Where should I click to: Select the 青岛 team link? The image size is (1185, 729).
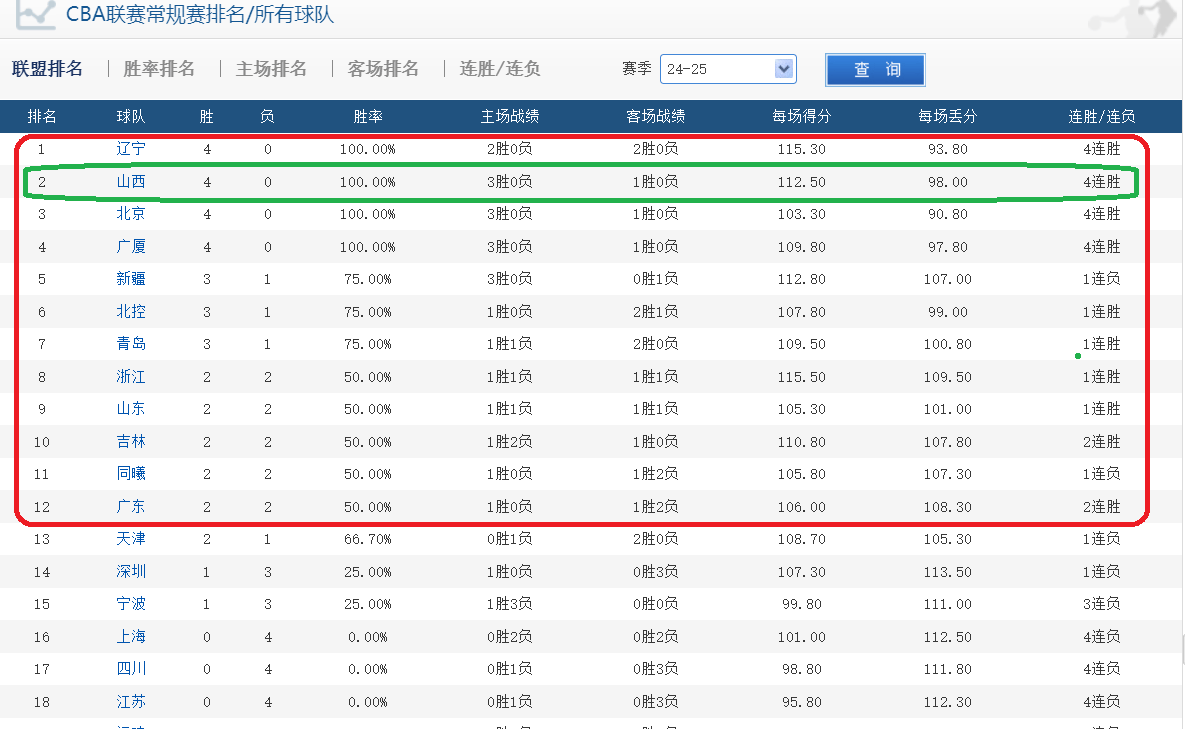tap(131, 344)
